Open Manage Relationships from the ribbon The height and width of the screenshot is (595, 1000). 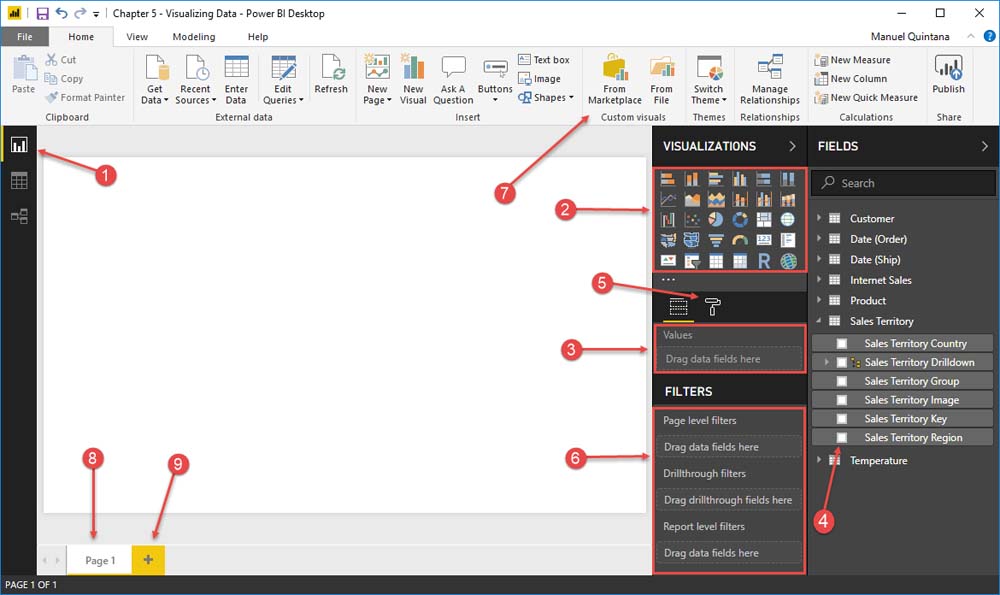(769, 80)
